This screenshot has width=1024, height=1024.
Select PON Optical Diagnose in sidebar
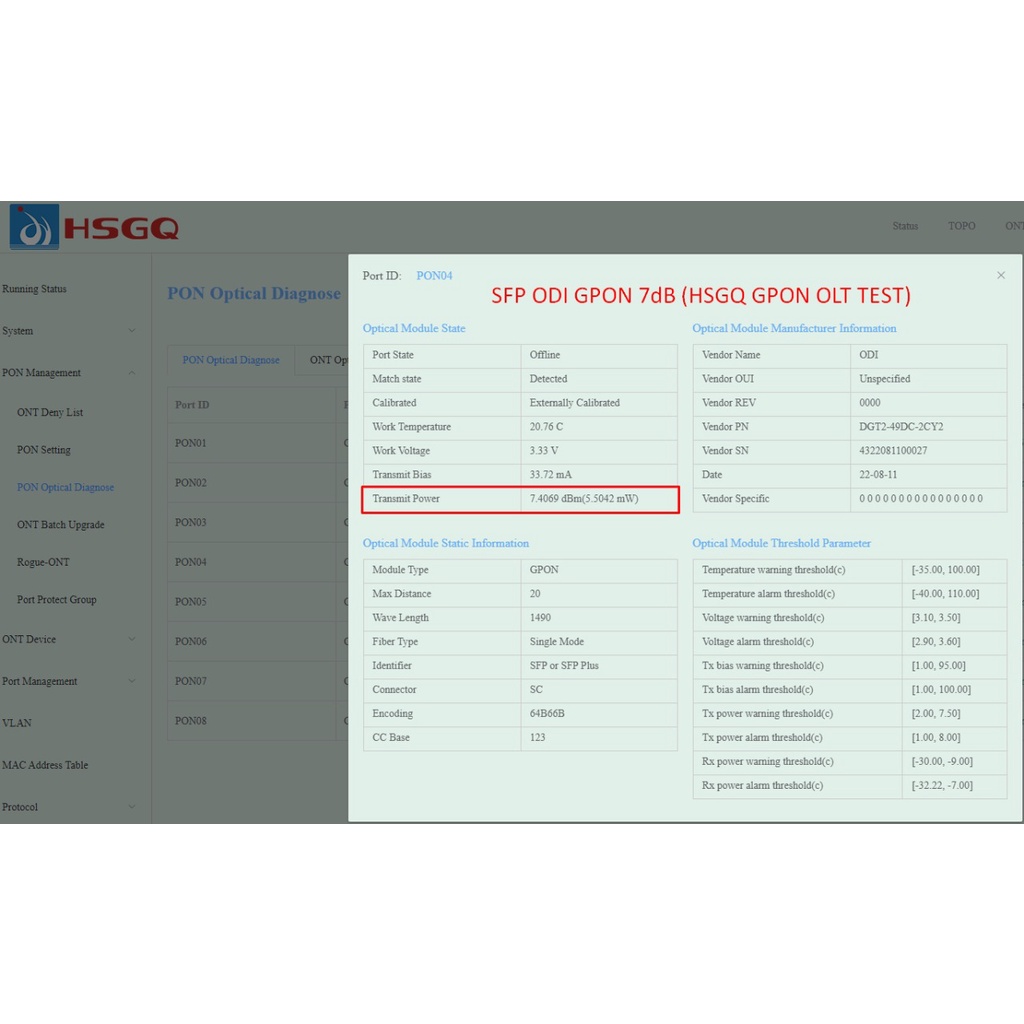pyautogui.click(x=66, y=487)
